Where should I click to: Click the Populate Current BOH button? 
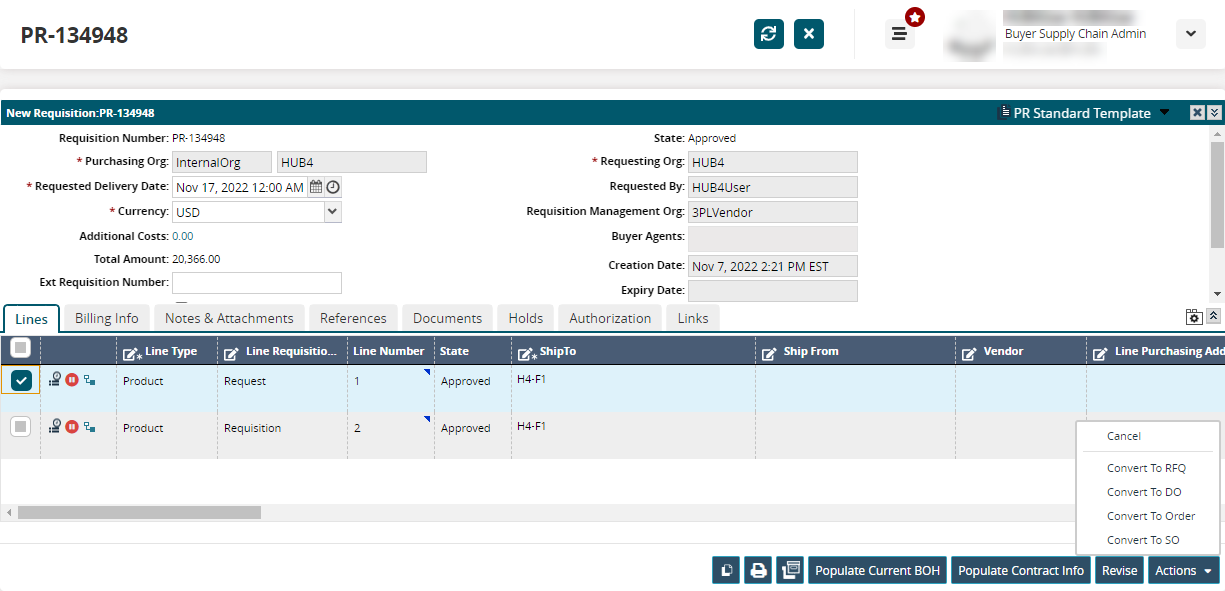(878, 570)
